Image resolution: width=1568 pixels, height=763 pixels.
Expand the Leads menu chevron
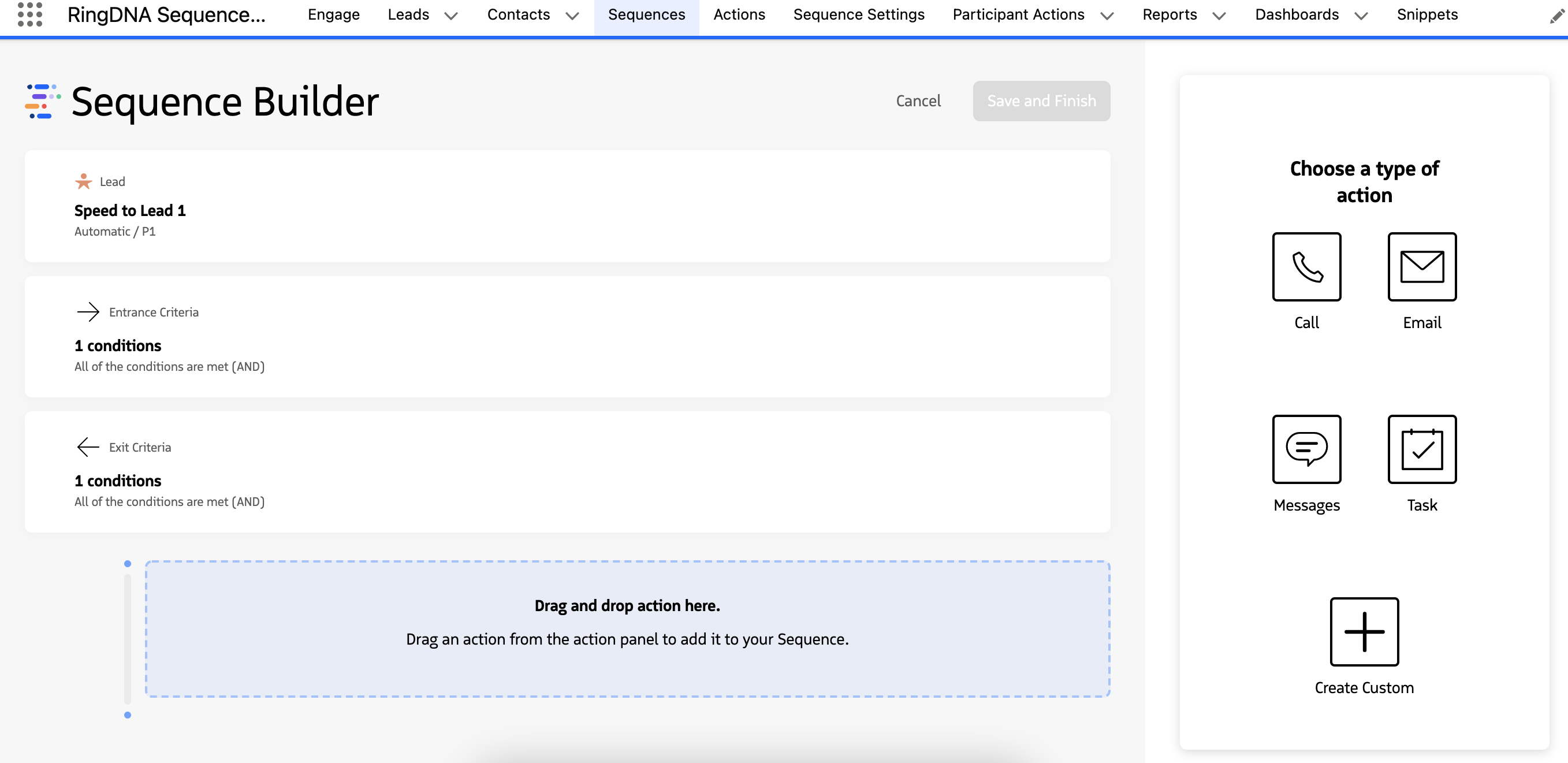click(450, 16)
